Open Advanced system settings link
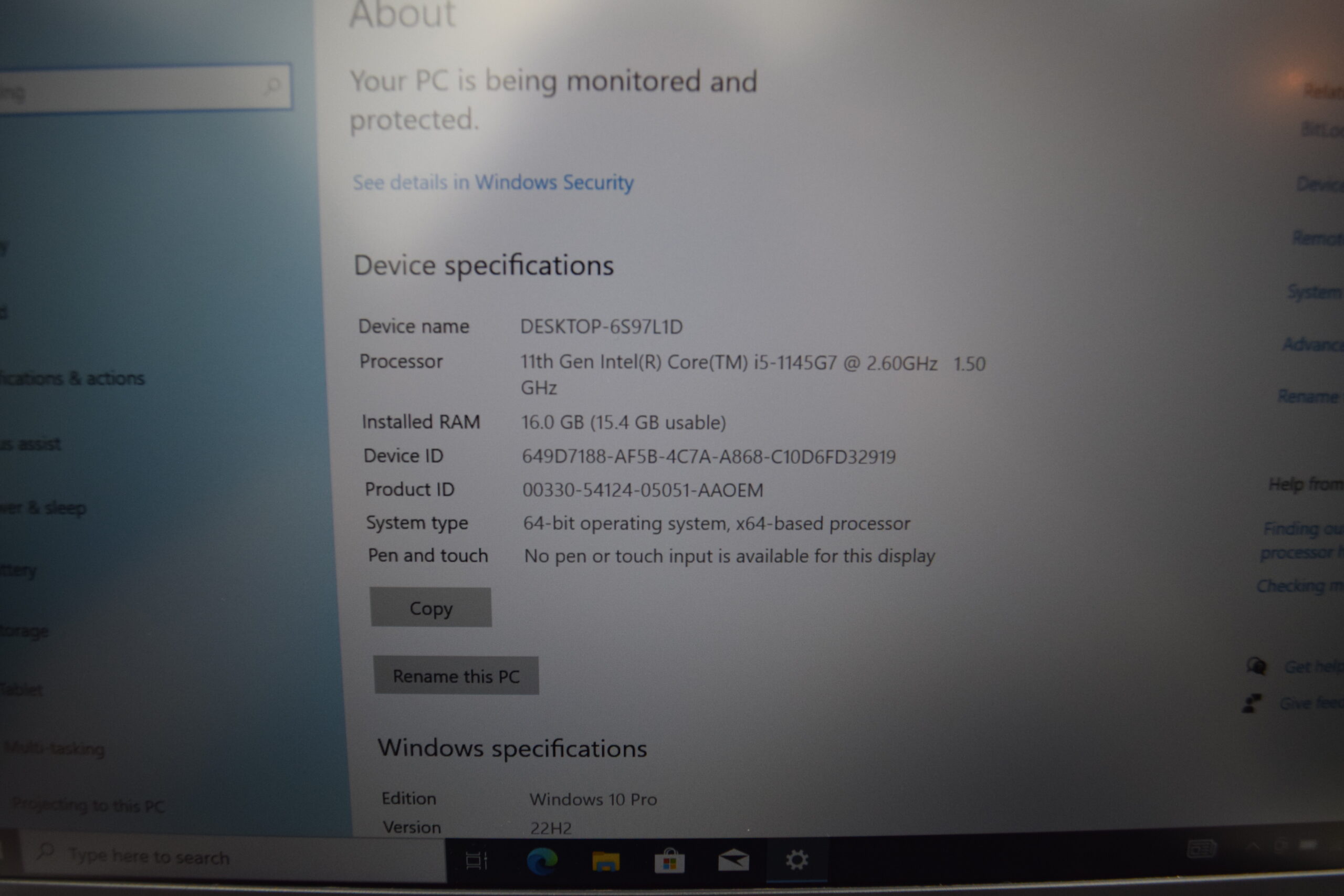This screenshot has height=896, width=1344. (x=1312, y=344)
